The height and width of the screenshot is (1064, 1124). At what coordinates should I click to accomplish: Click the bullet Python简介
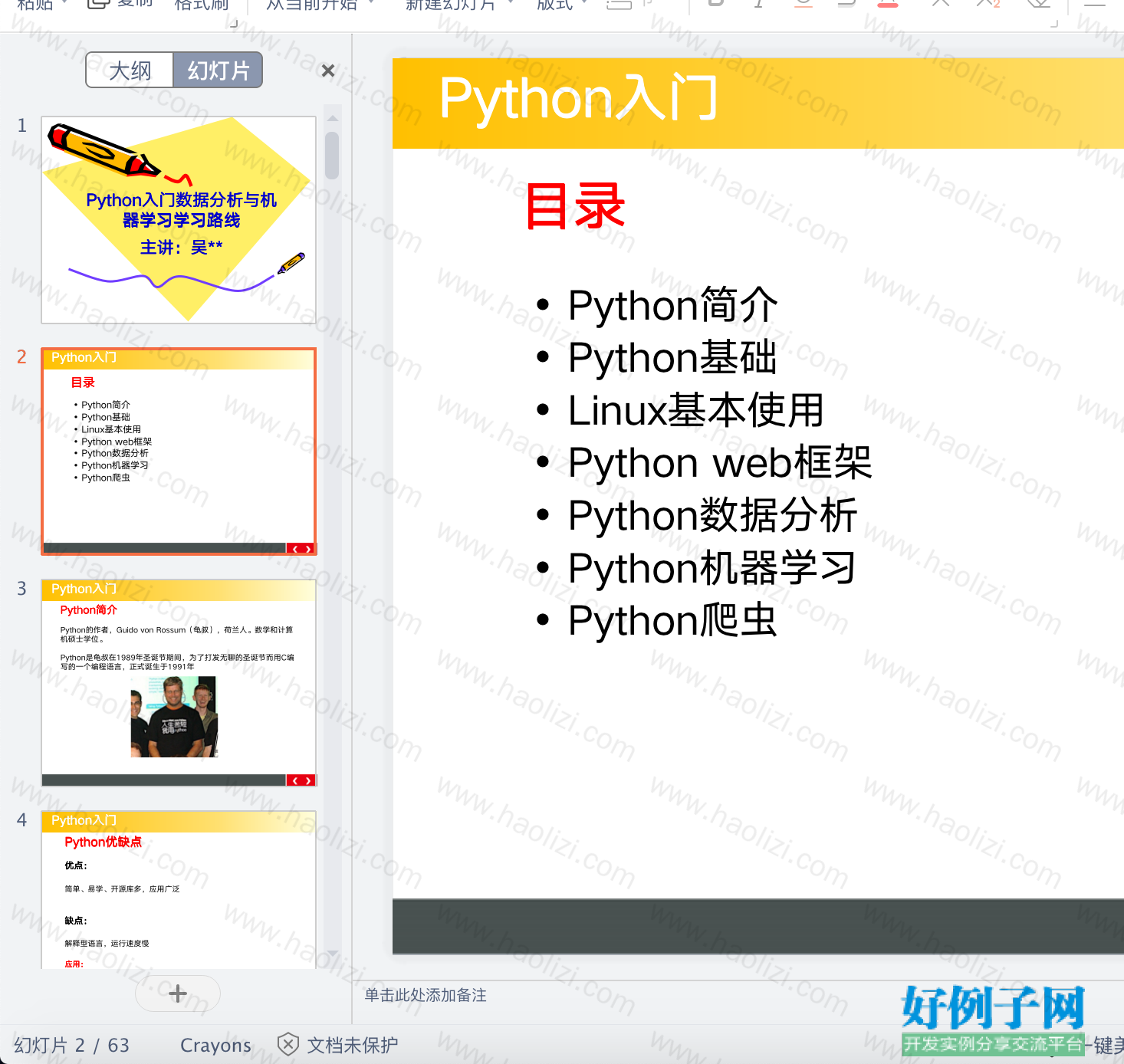[673, 305]
